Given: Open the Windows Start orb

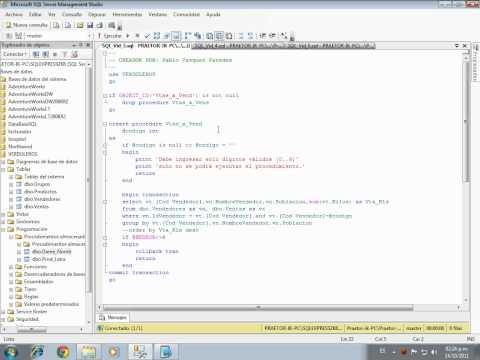Looking at the screenshot, I should click(11, 352).
